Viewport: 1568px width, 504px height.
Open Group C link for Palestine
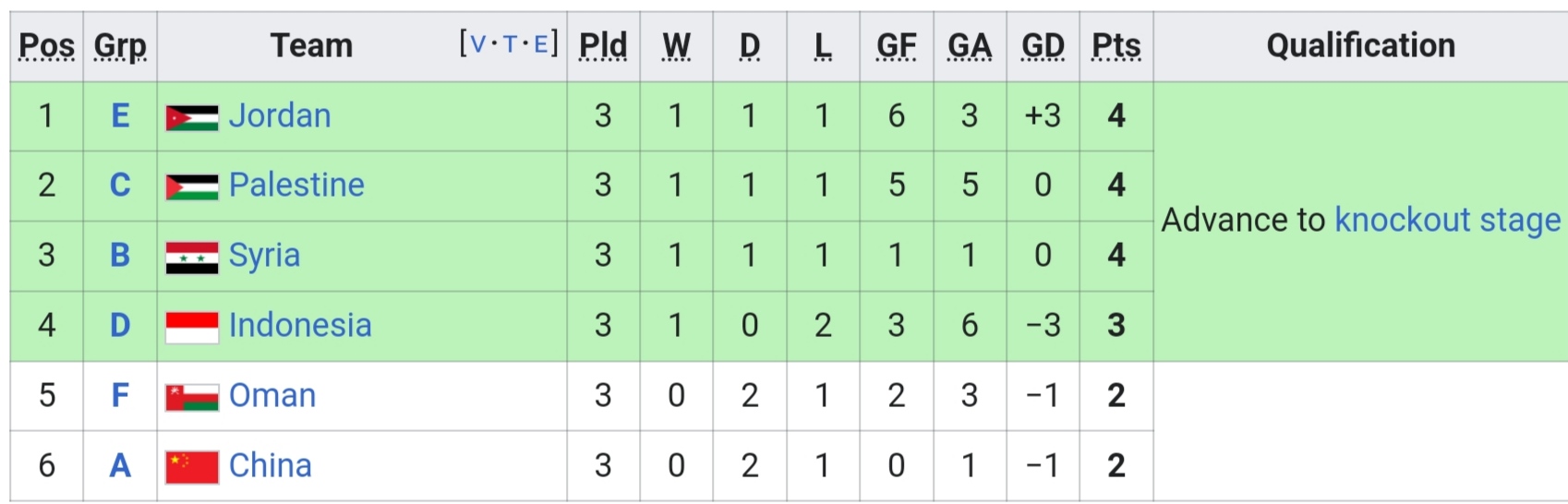pyautogui.click(x=120, y=185)
